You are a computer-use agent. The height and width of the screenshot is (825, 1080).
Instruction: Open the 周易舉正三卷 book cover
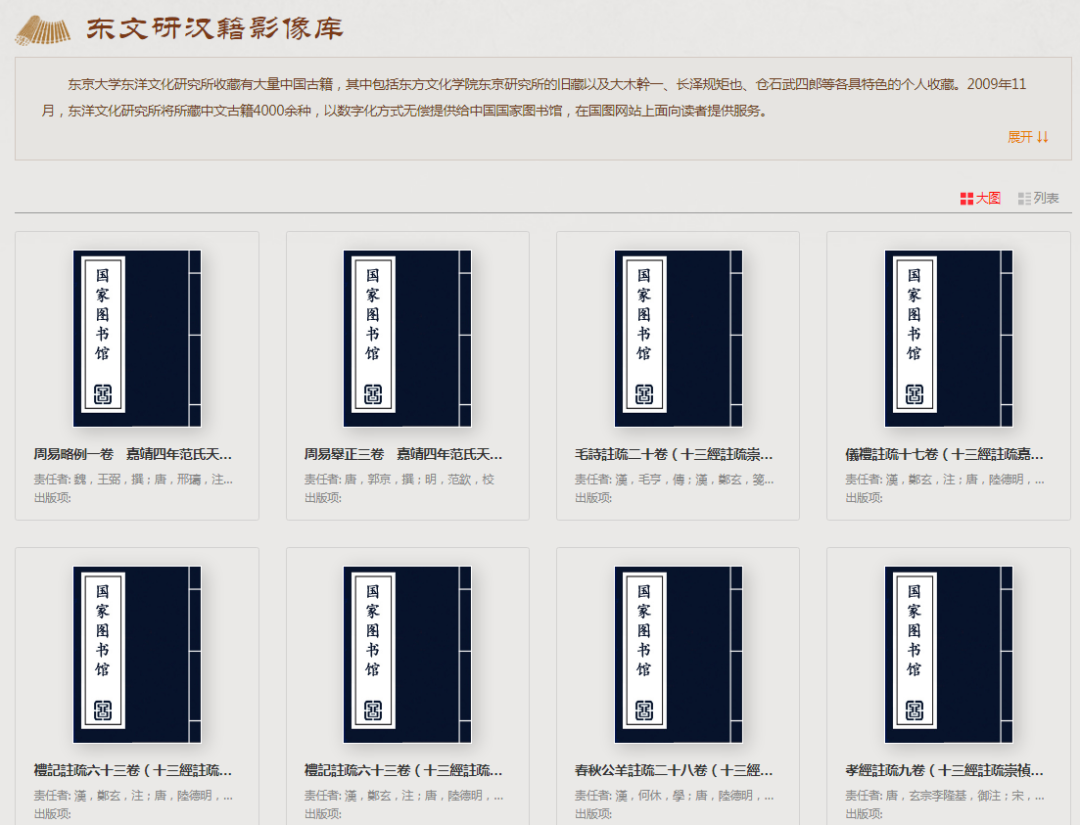(408, 339)
